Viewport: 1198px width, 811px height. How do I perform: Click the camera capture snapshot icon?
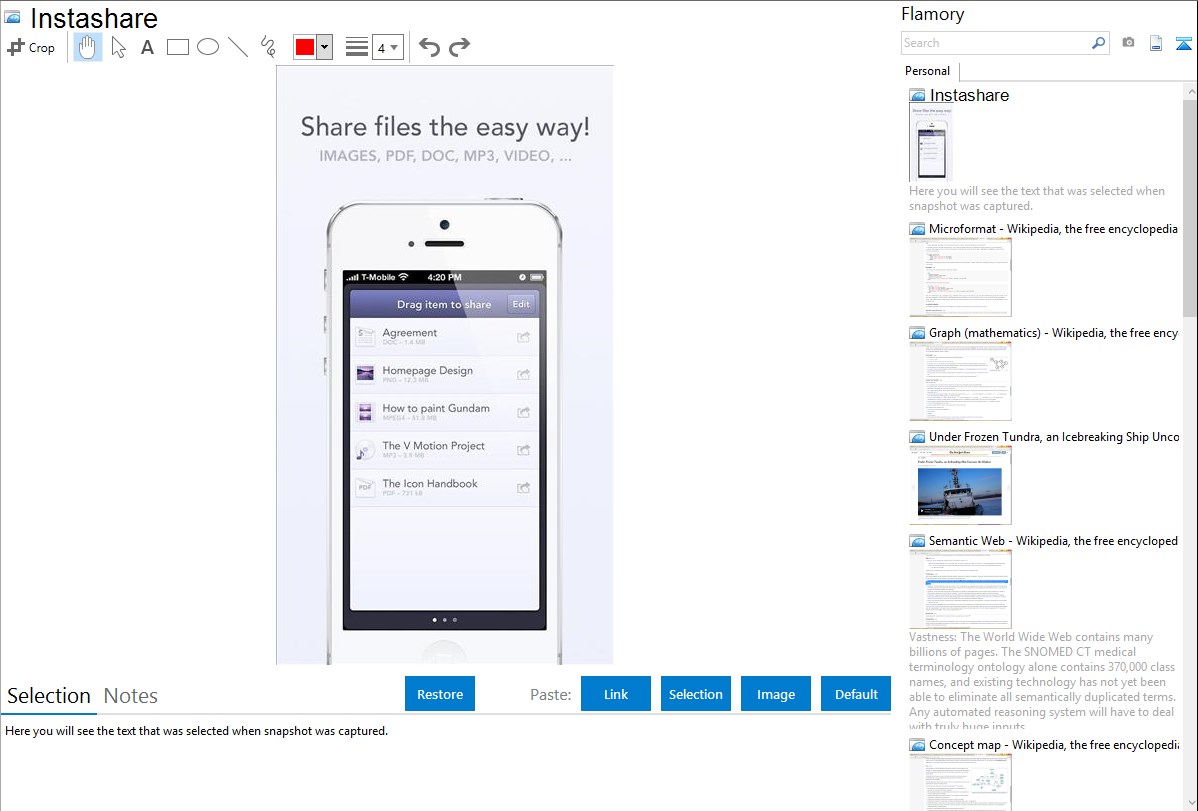tap(1128, 43)
